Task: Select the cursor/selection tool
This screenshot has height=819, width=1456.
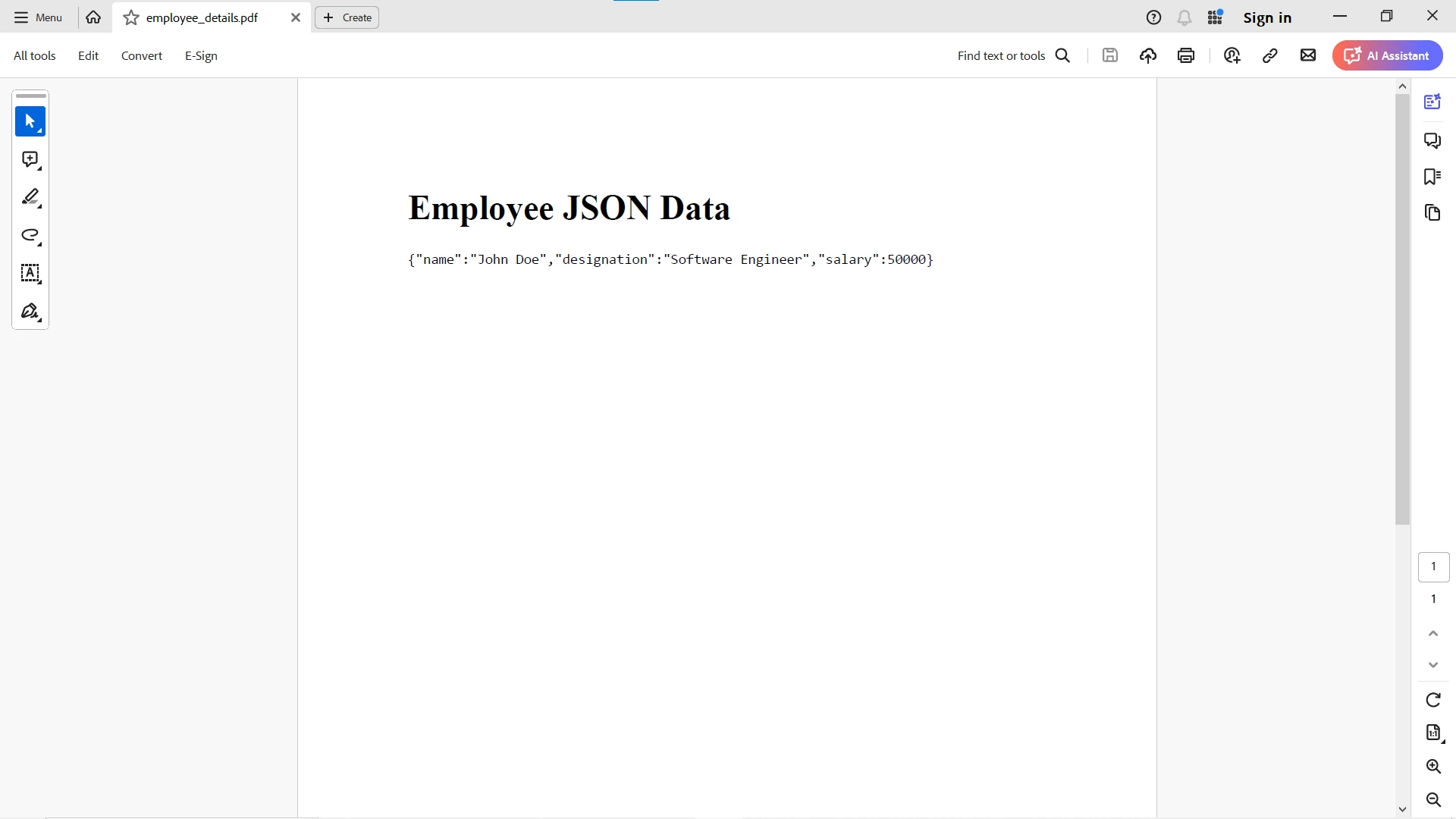Action: (29, 121)
